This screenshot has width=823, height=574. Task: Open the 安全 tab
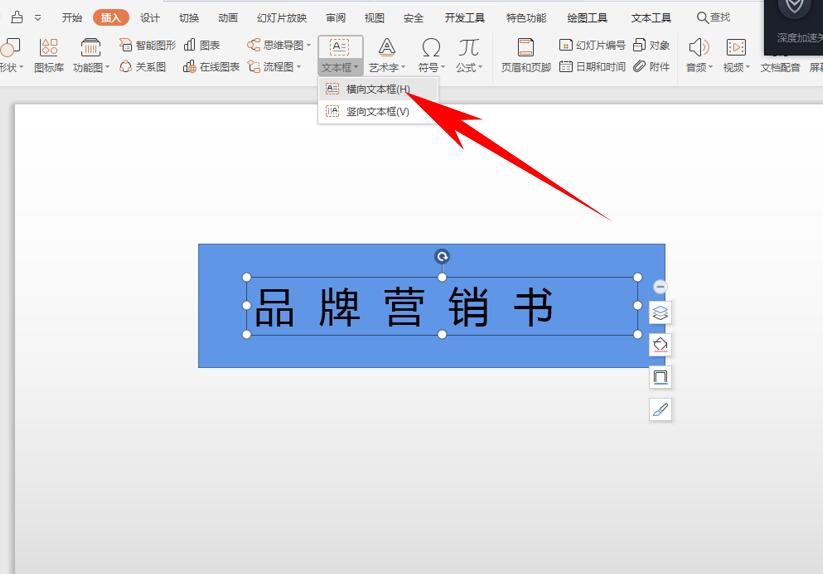click(414, 18)
